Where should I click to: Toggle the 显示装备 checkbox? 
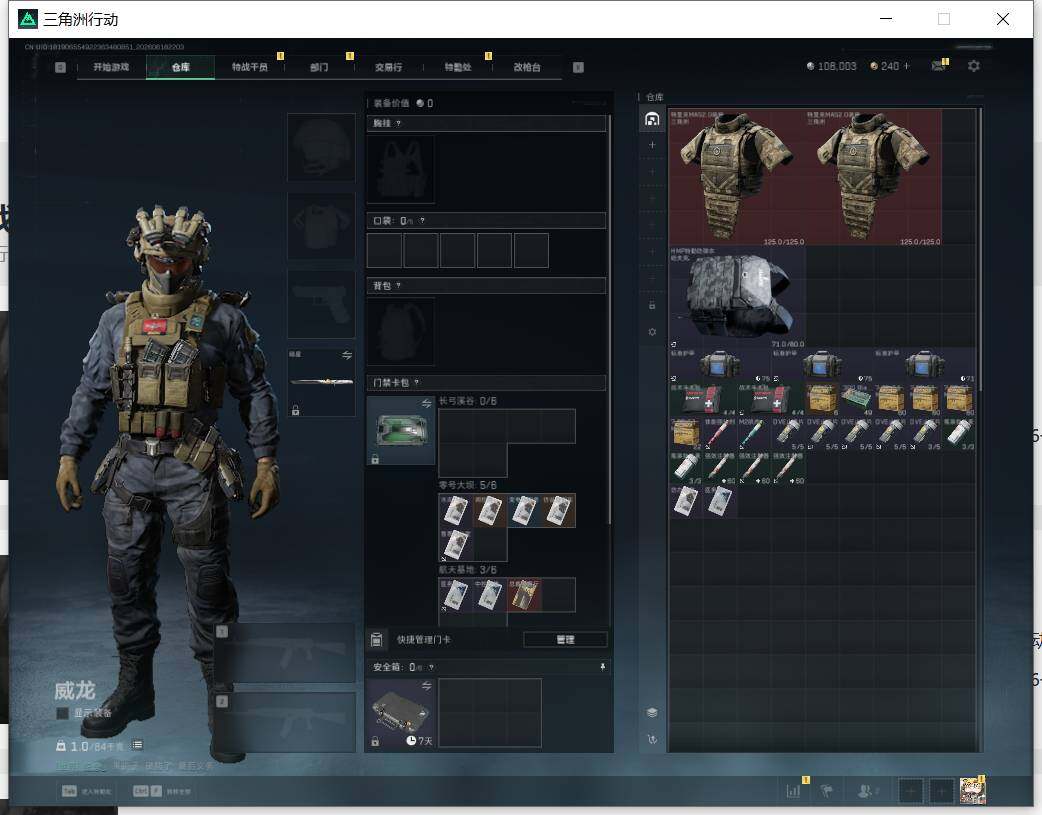click(x=62, y=713)
